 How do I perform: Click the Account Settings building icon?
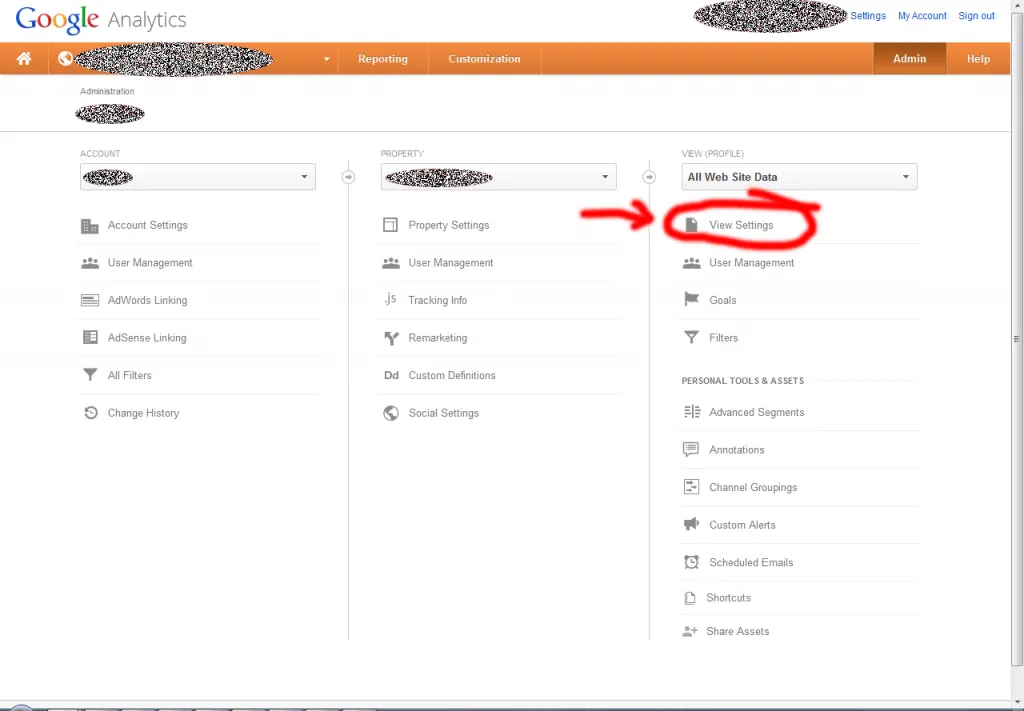[x=89, y=226]
